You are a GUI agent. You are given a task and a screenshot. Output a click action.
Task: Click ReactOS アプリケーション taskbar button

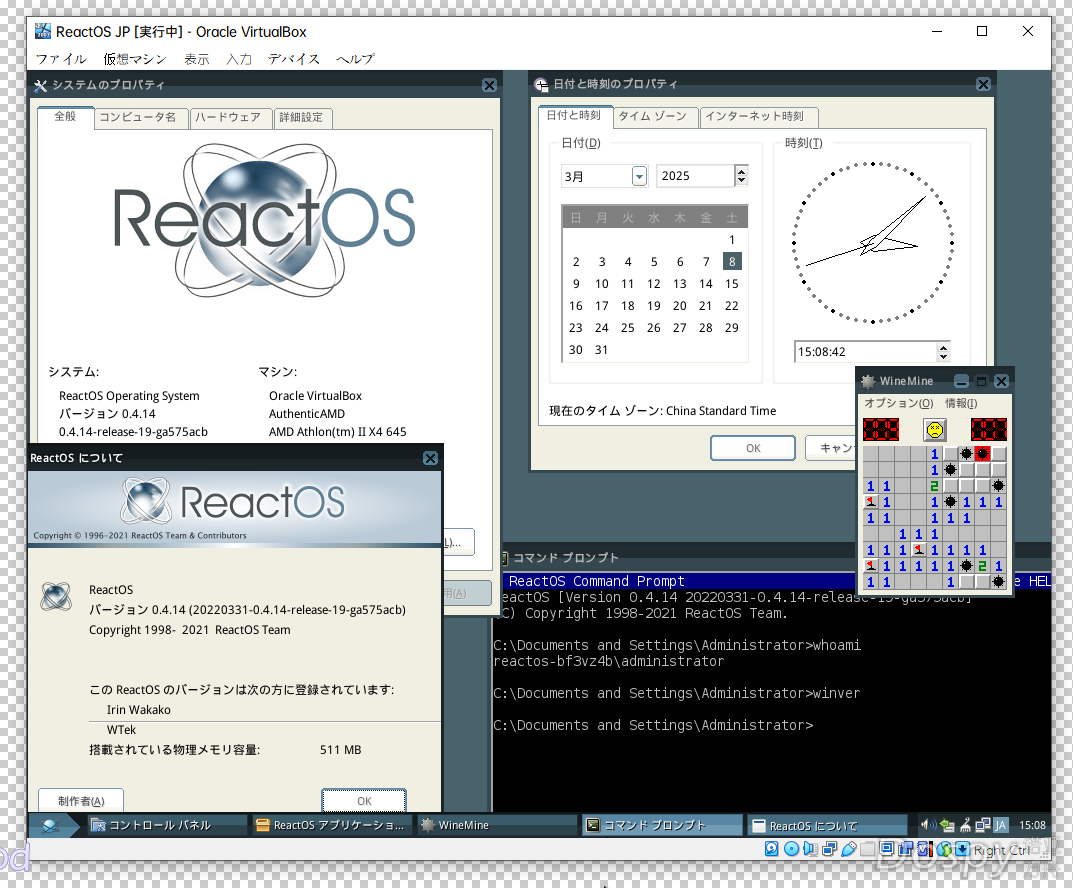coord(330,825)
